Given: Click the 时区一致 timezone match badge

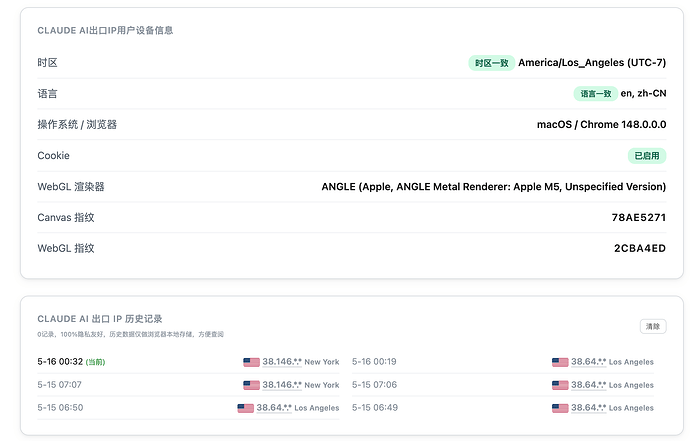Looking at the screenshot, I should coord(492,63).
